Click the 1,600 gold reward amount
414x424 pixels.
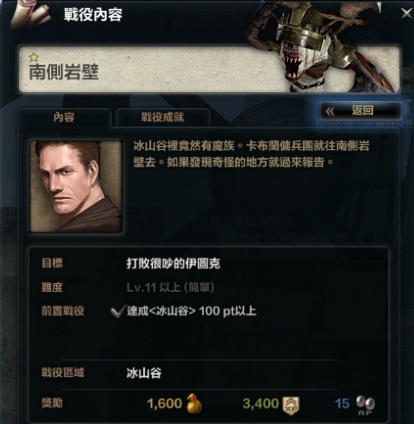click(164, 404)
